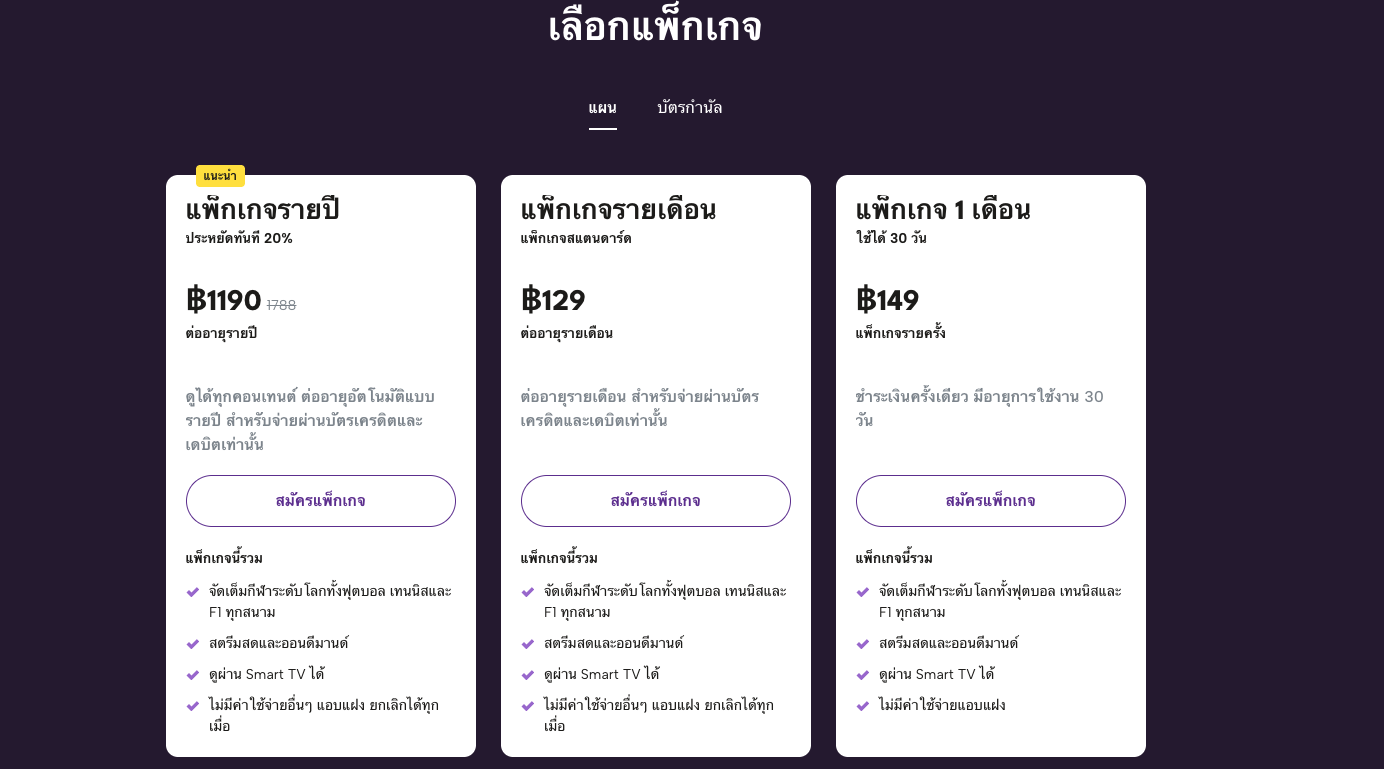Viewport: 1384px width, 769px height.
Task: Click the last checkmark in monthly package list
Action: pos(528,706)
